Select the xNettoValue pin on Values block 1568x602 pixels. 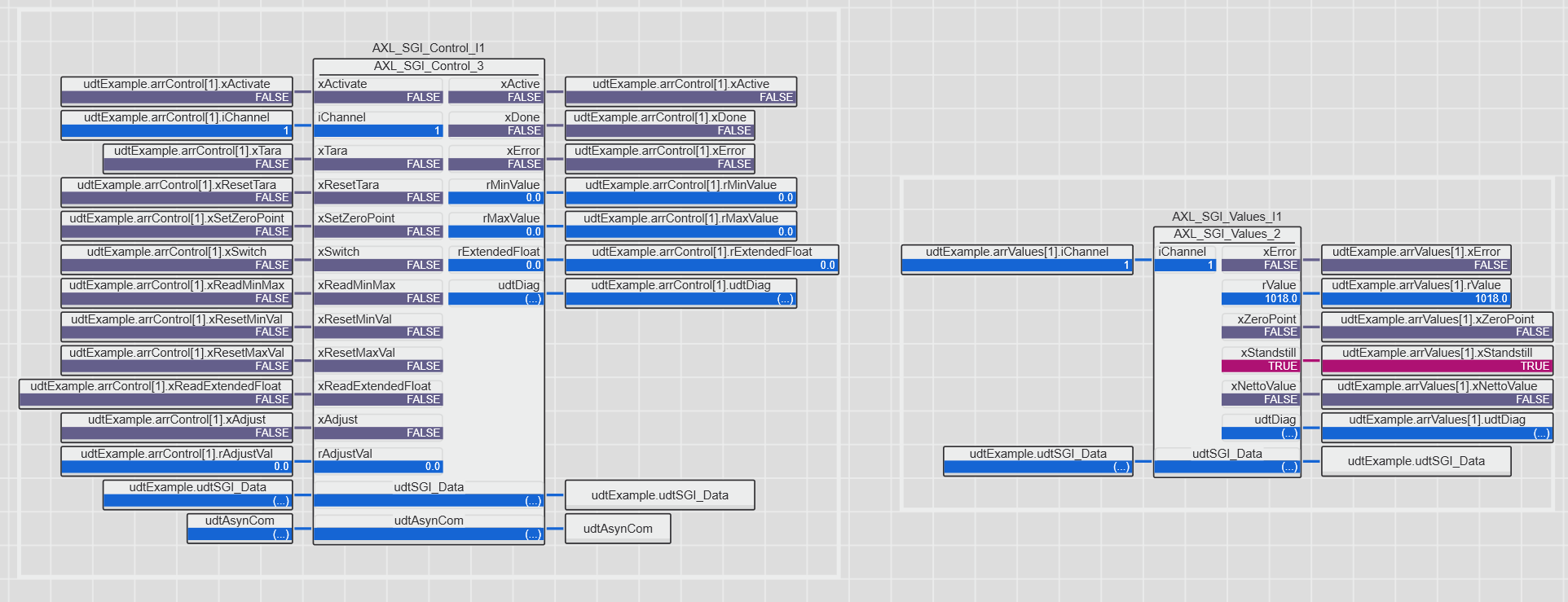(x=1260, y=393)
